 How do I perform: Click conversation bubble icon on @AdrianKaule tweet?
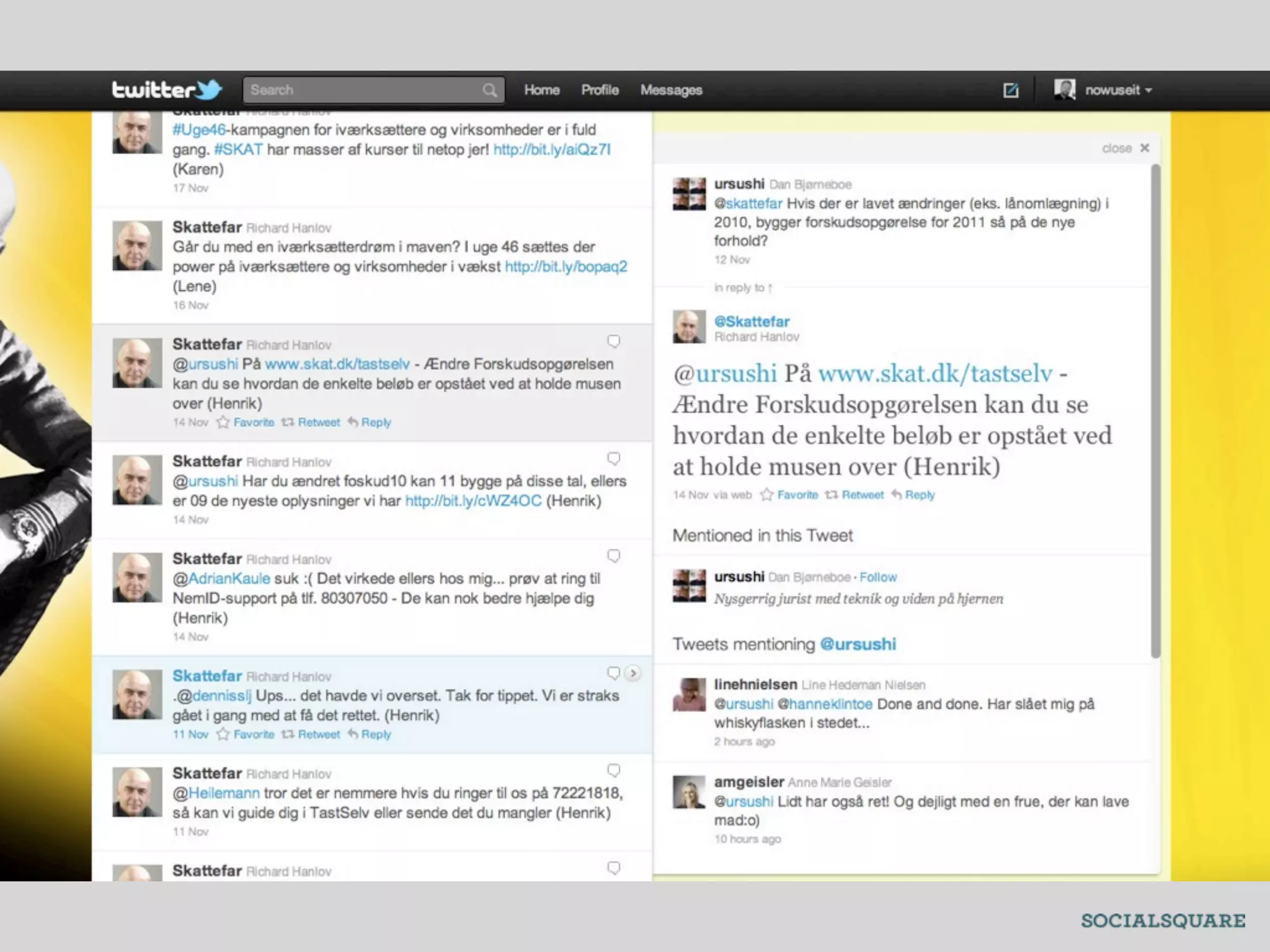point(613,556)
